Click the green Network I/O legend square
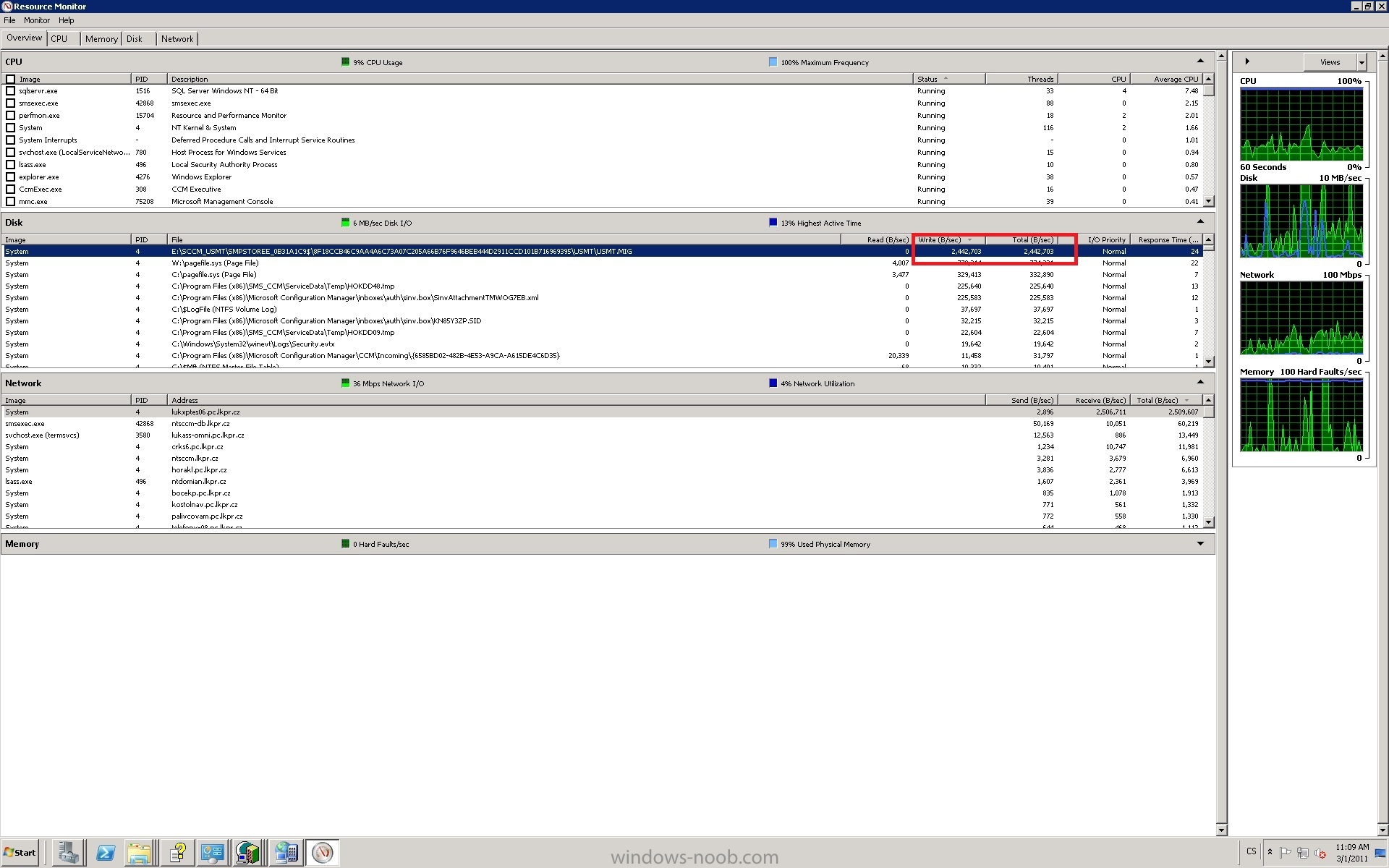The image size is (1389, 868). point(345,383)
